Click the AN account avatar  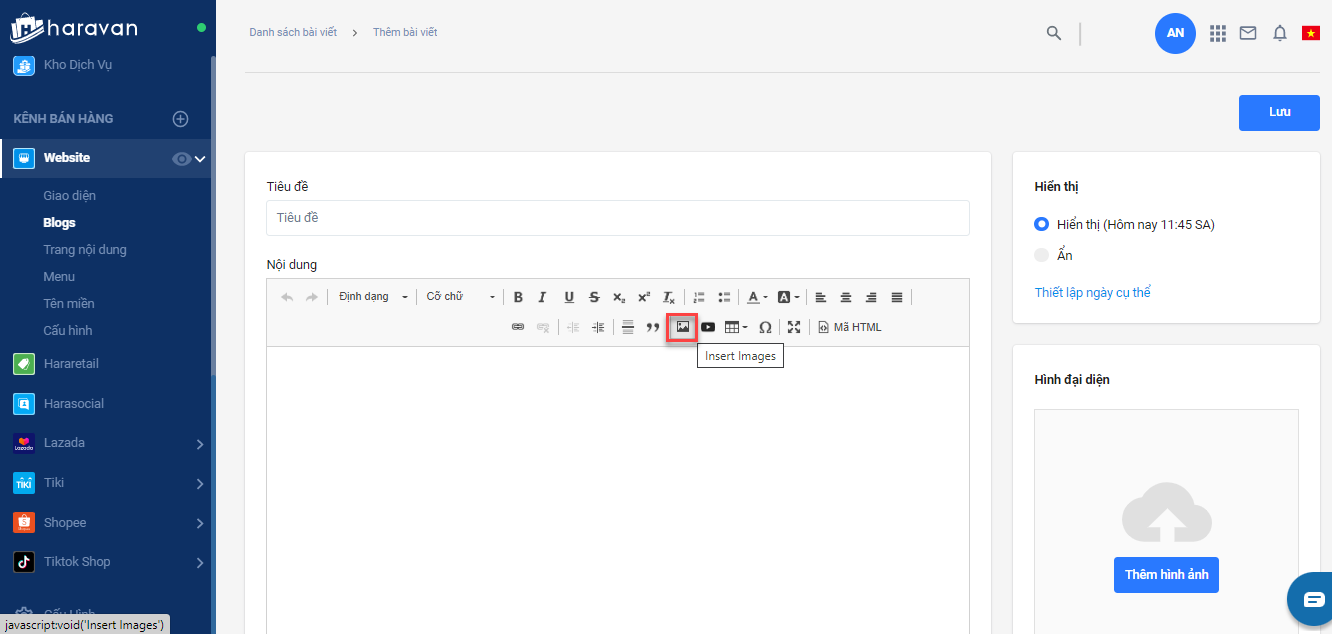(x=1176, y=33)
